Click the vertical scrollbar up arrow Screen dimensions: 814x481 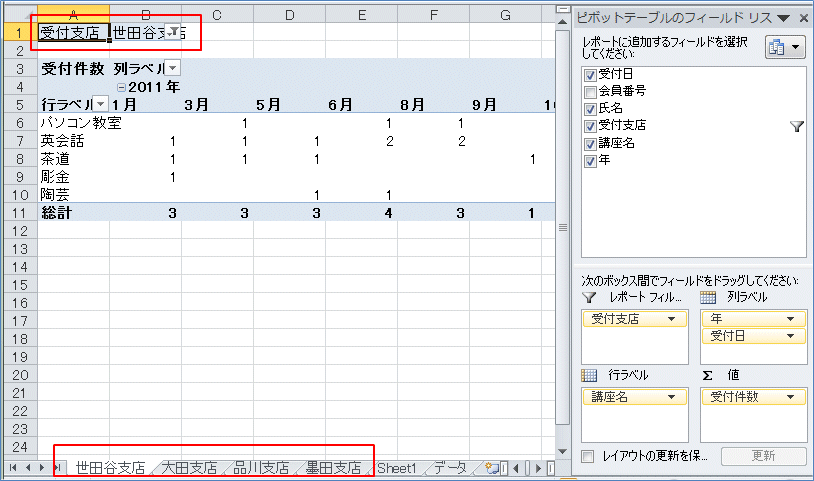pos(562,22)
